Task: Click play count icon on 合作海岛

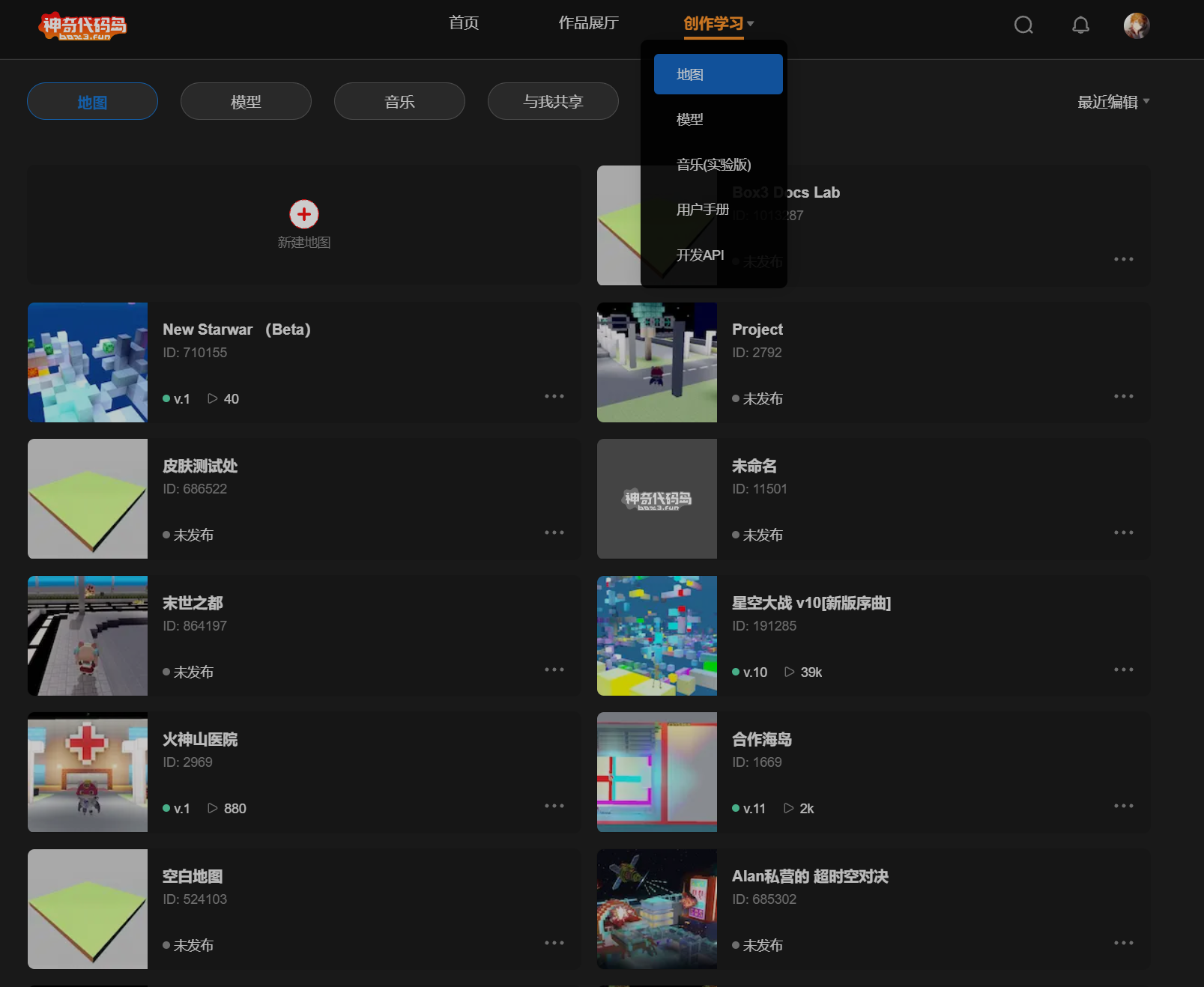Action: (x=789, y=808)
